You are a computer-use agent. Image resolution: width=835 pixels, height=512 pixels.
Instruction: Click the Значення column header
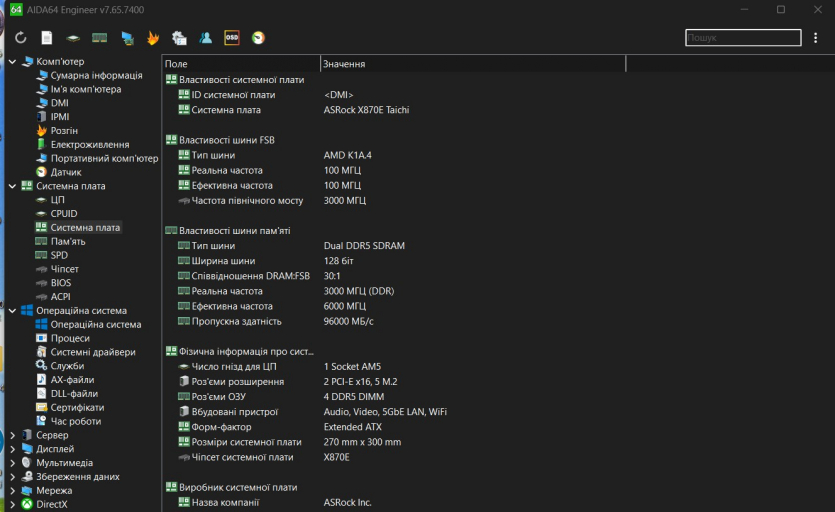pyautogui.click(x=472, y=64)
